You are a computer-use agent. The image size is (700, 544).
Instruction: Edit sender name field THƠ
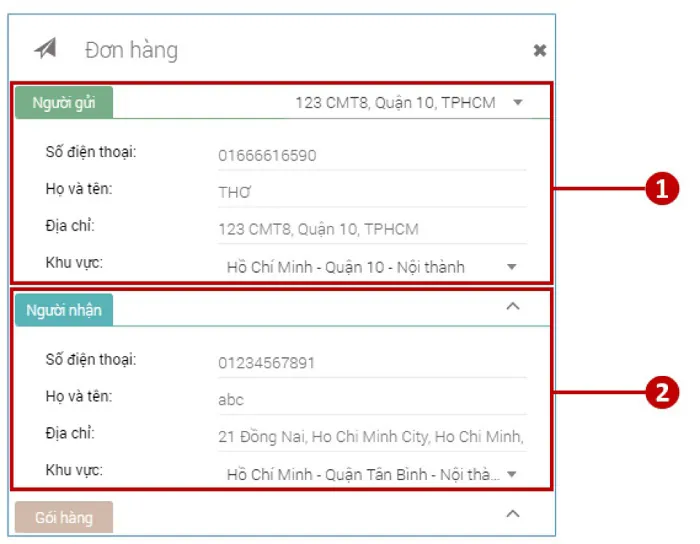[372, 193]
